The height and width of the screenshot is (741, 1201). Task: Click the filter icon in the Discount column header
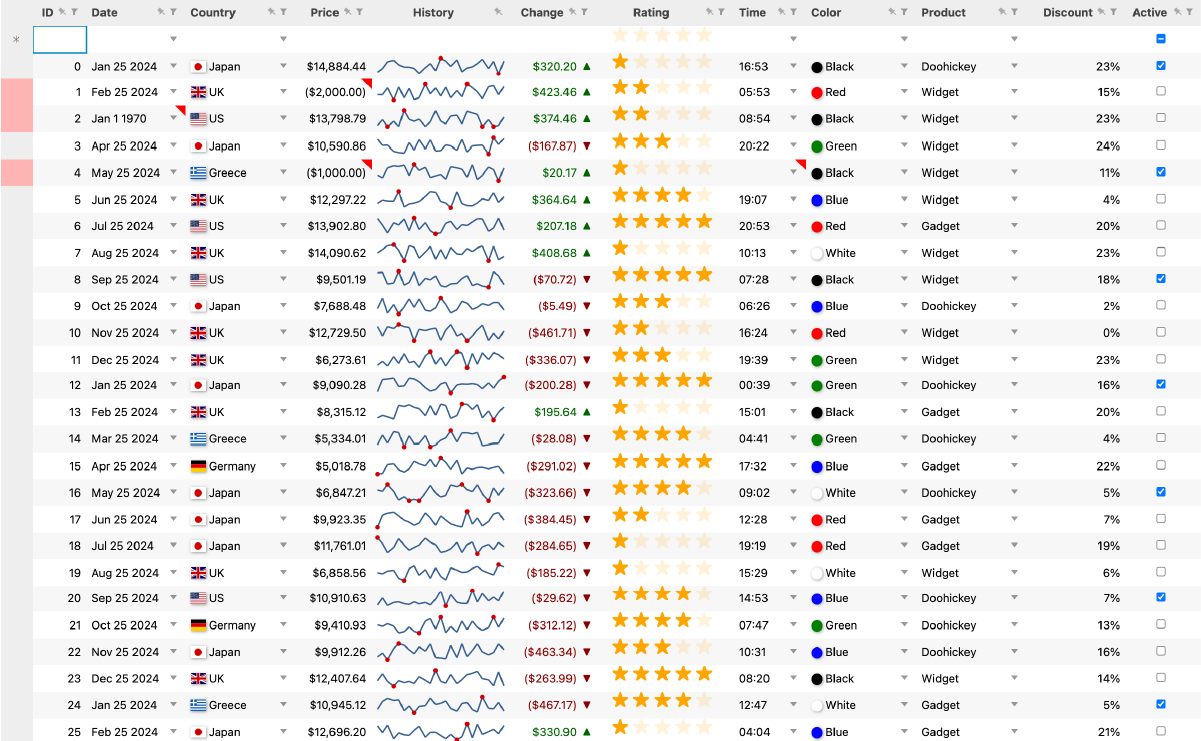[1113, 13]
